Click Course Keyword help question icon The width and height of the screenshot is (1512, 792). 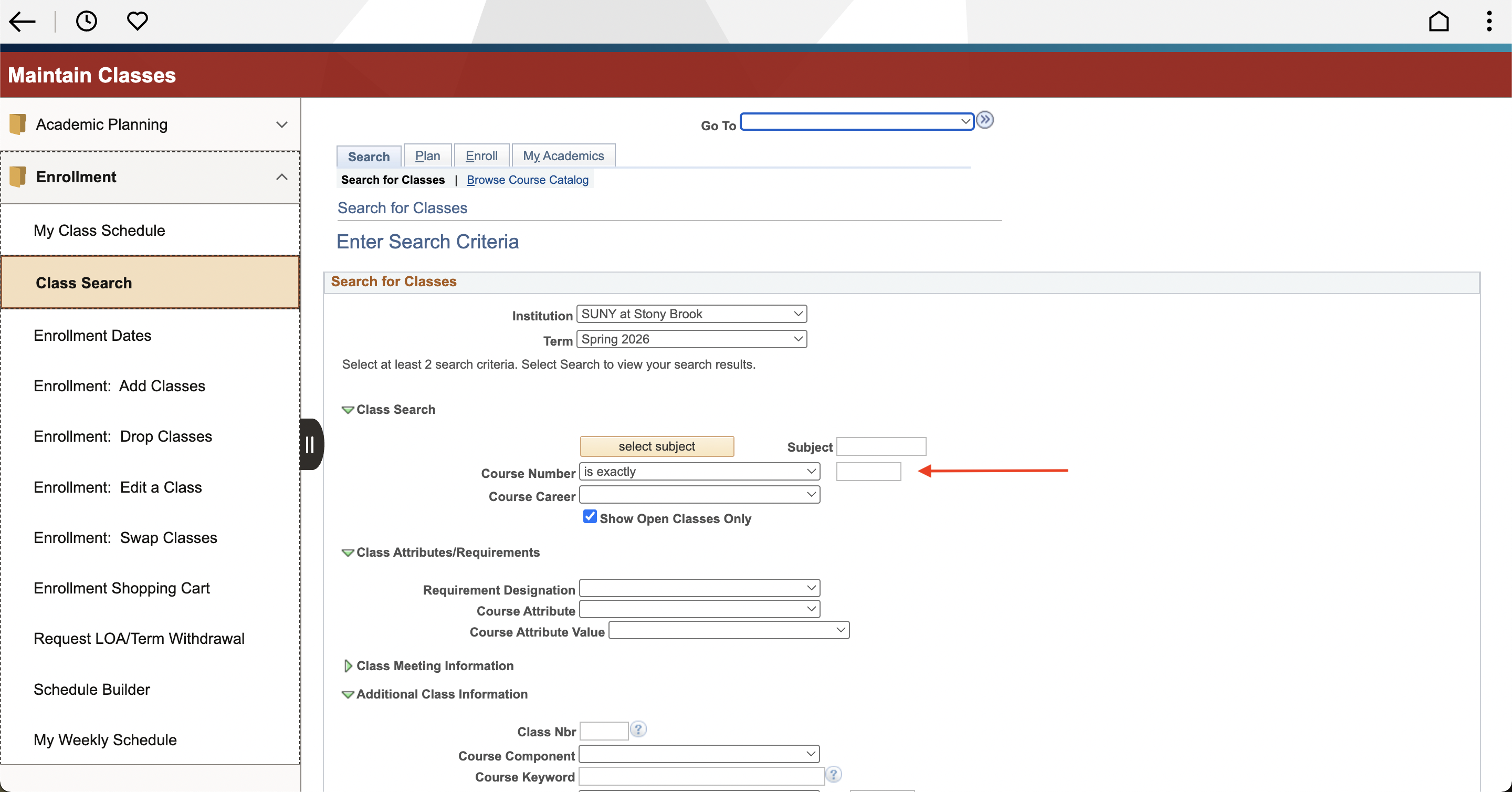click(x=834, y=774)
